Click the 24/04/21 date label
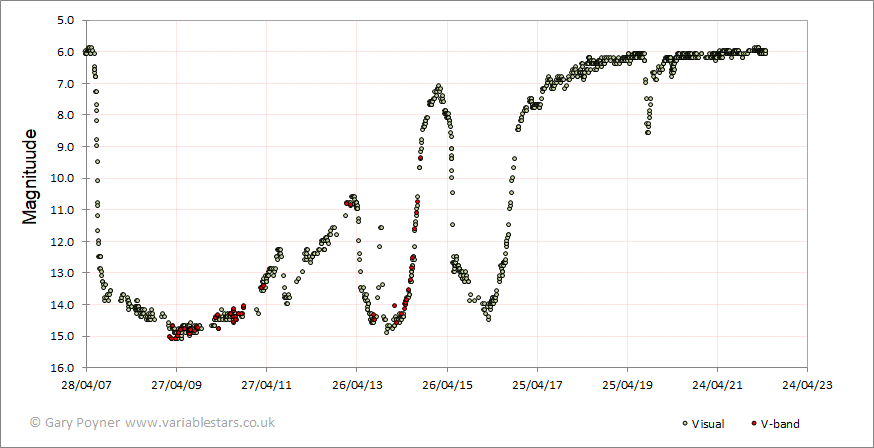Image resolution: width=874 pixels, height=448 pixels. pyautogui.click(x=717, y=386)
